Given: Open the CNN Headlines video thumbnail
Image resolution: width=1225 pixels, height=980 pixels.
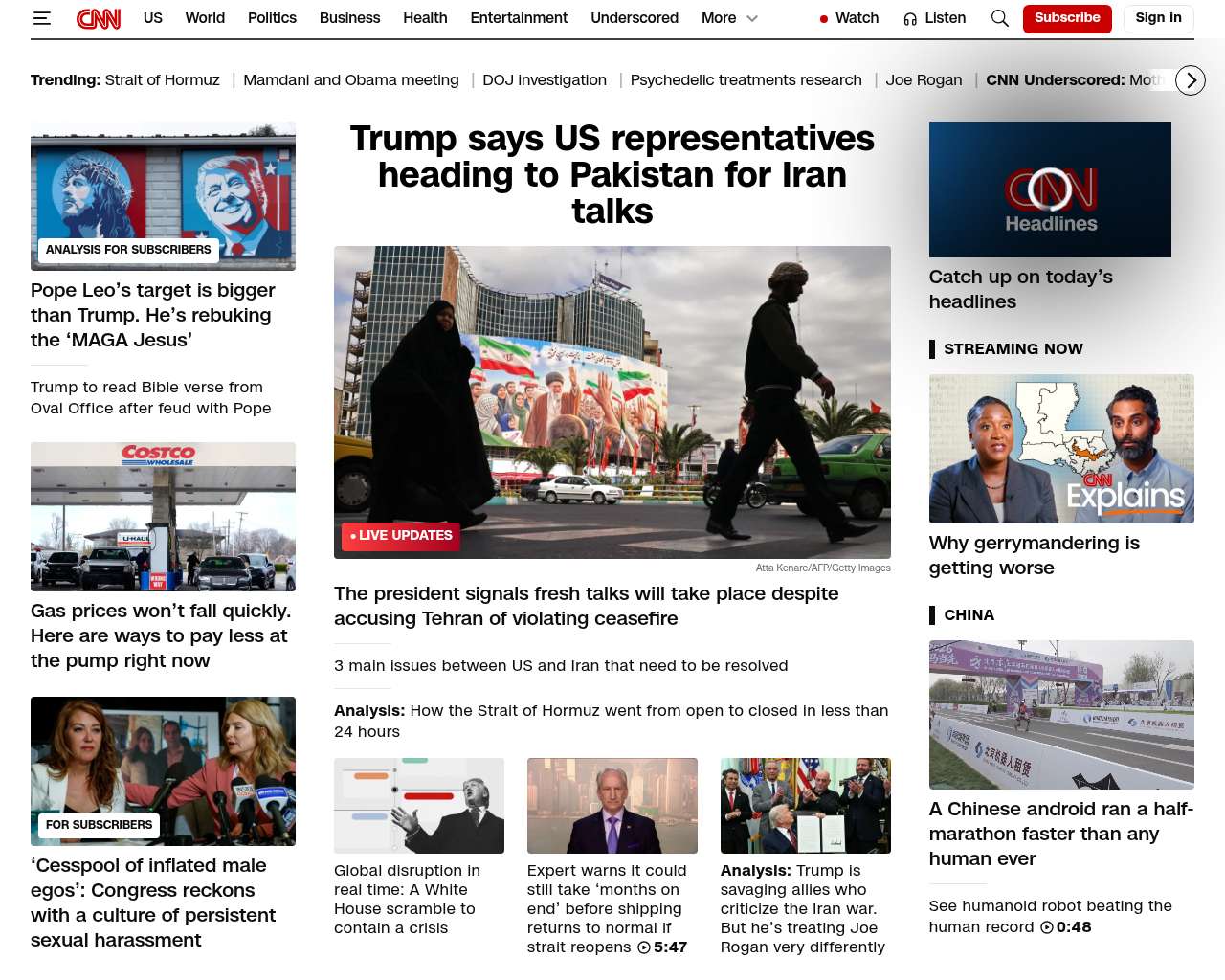Looking at the screenshot, I should coord(1050,189).
